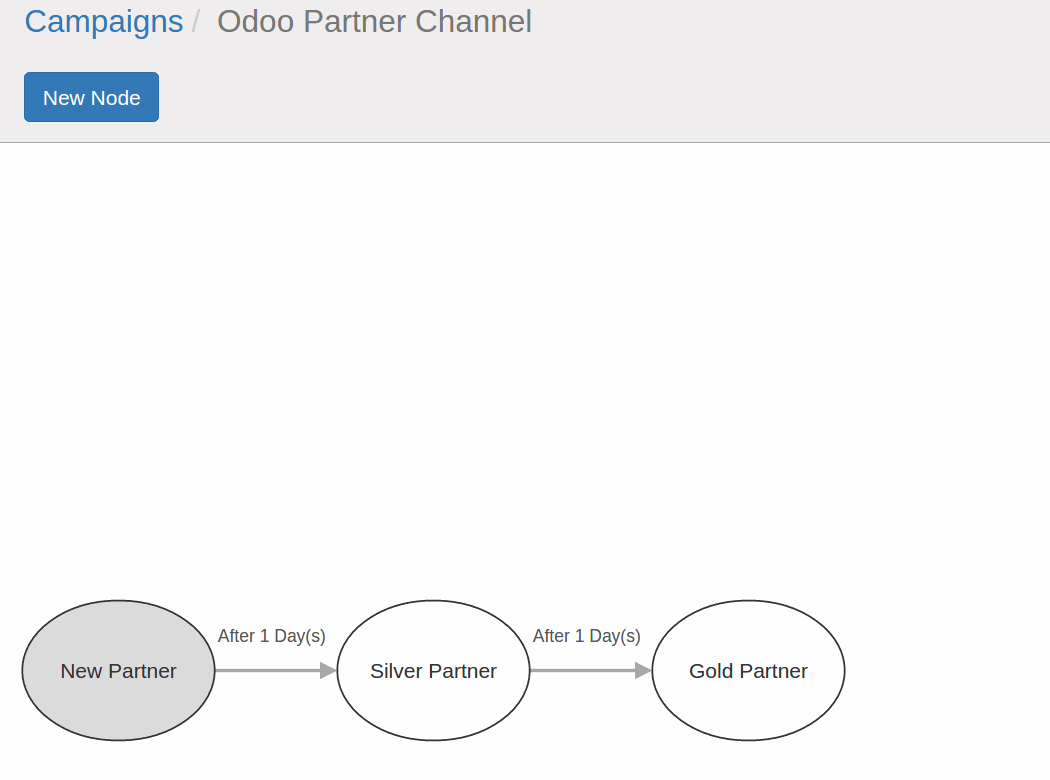
Task: Click arrow line from Silver Partner to Gold Partner
Action: click(581, 670)
